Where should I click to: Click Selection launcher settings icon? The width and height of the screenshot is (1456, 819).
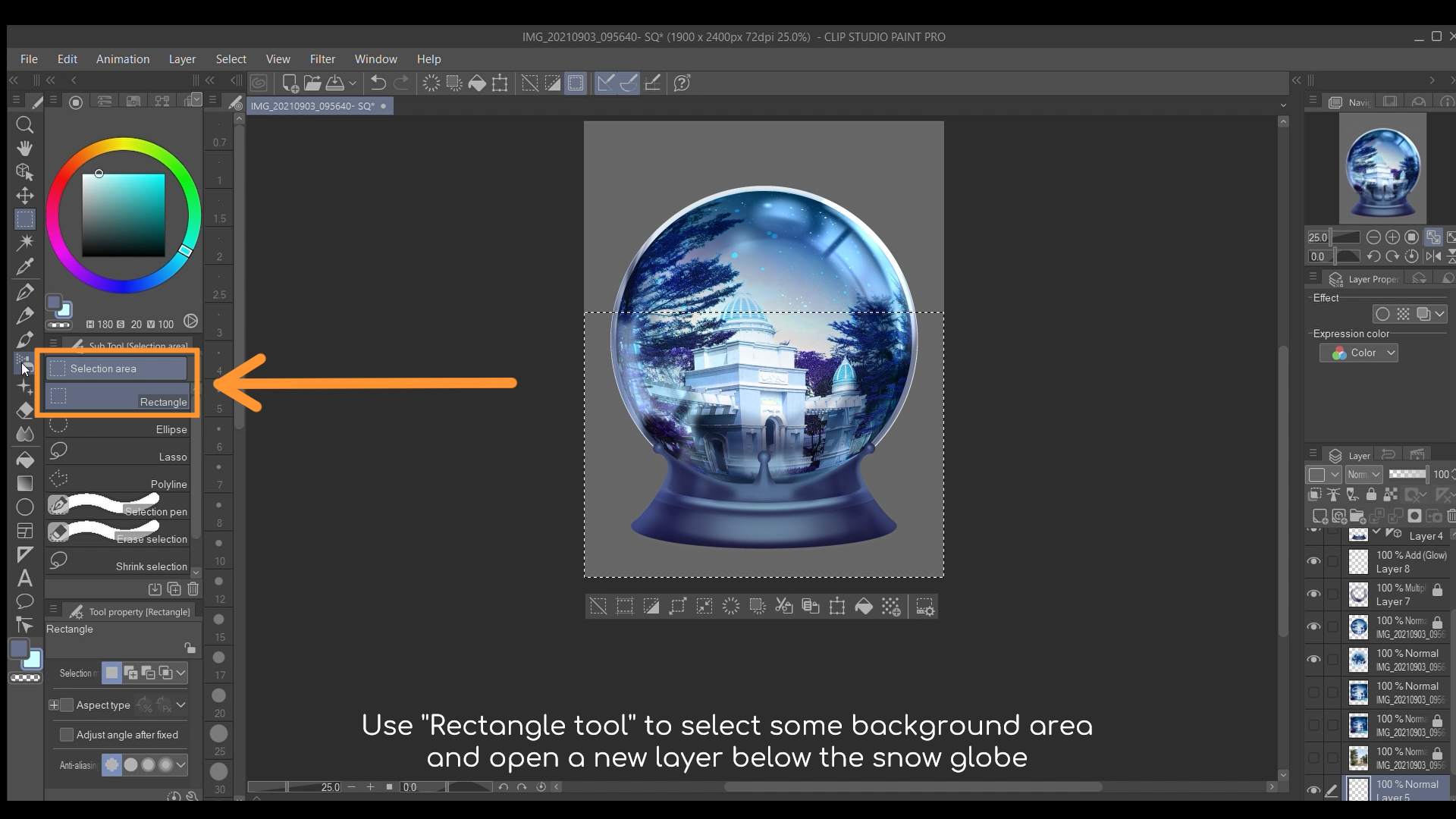point(925,607)
